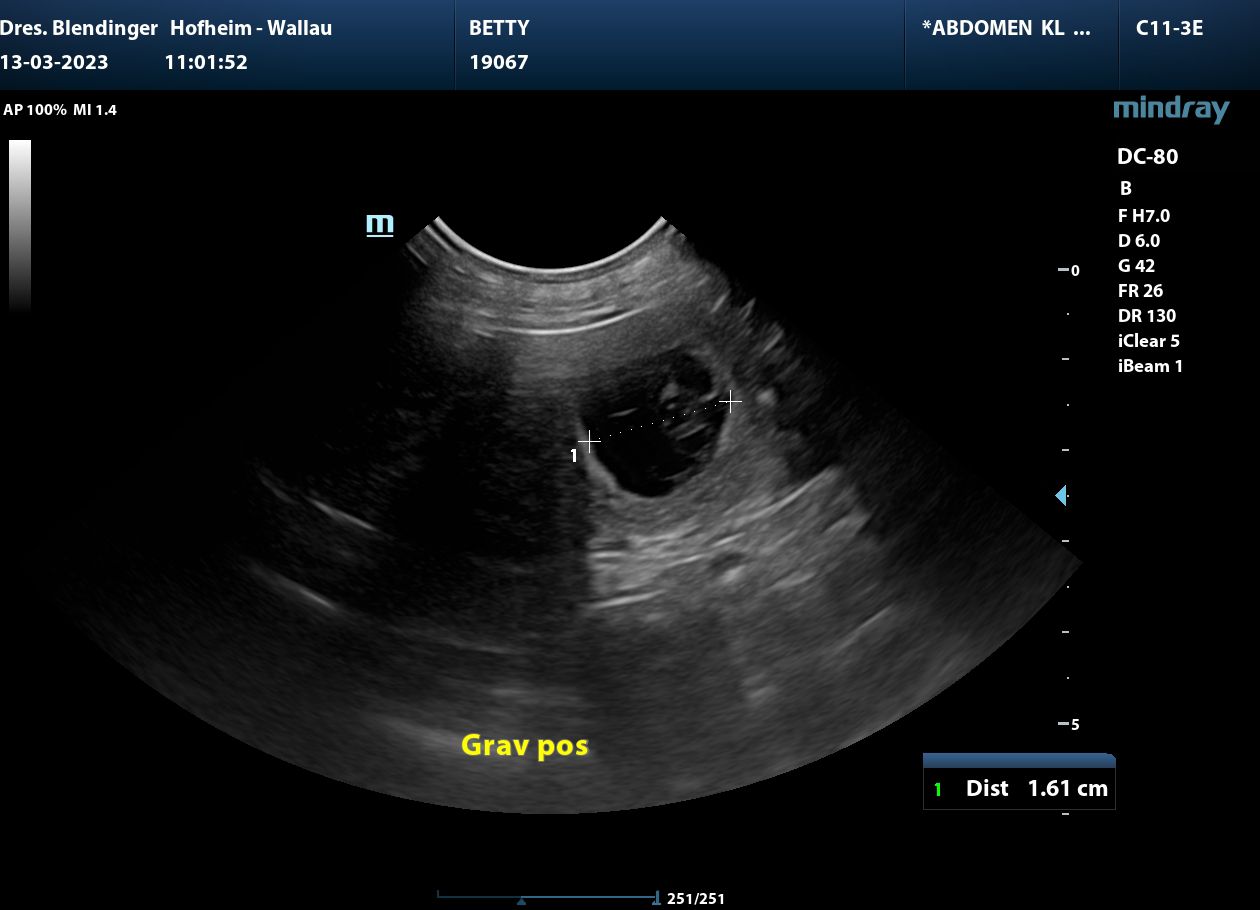Click the 251/251 frame counter
This screenshot has width=1260, height=910.
coord(695,899)
